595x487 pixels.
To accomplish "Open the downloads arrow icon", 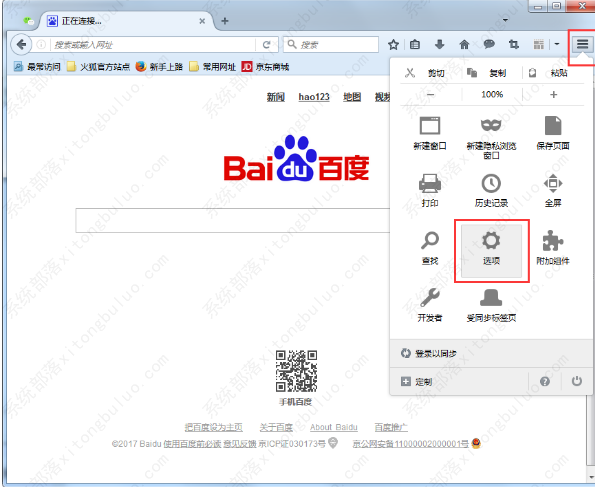I will 439,45.
